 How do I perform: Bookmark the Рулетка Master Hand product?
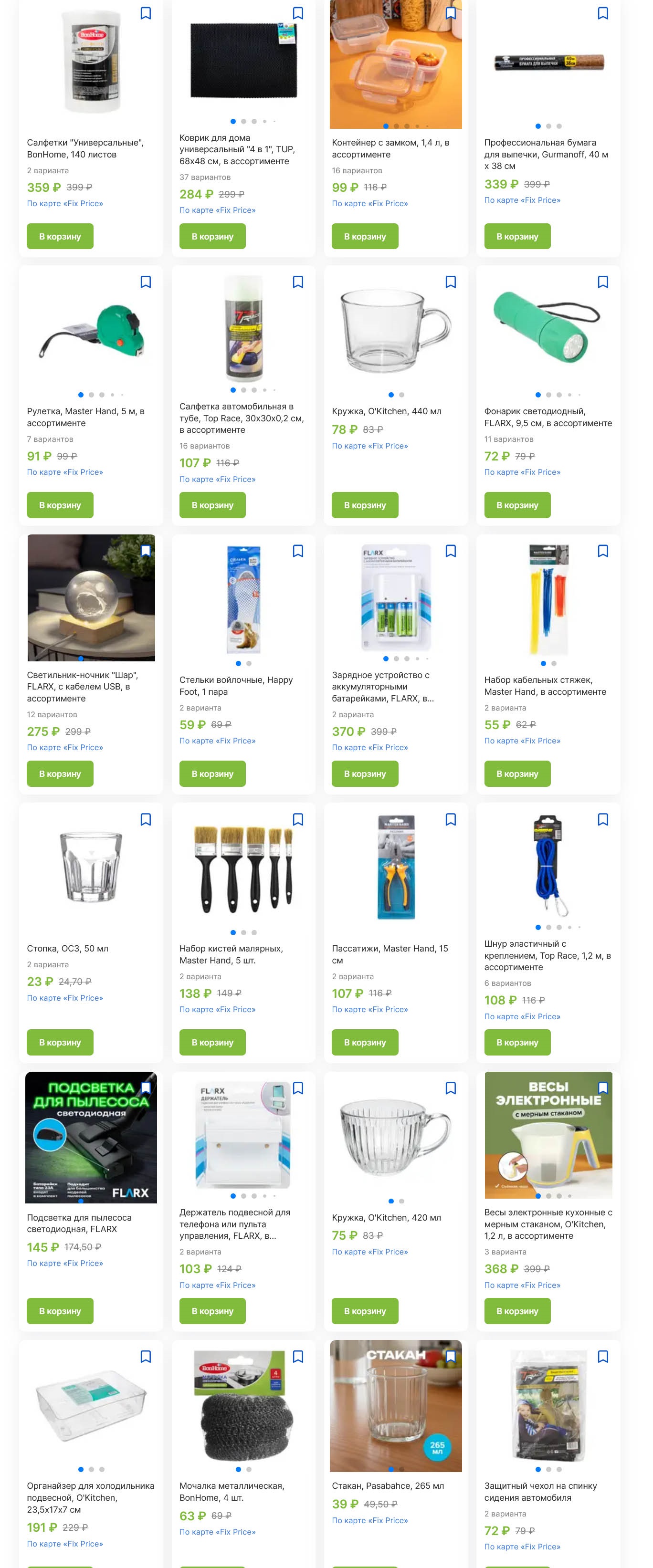click(x=146, y=282)
